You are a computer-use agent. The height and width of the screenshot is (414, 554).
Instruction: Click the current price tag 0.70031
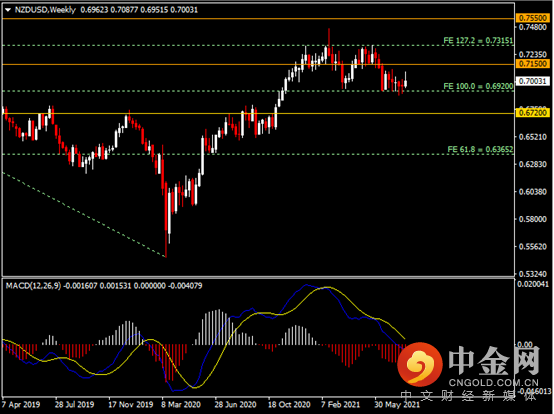point(533,81)
